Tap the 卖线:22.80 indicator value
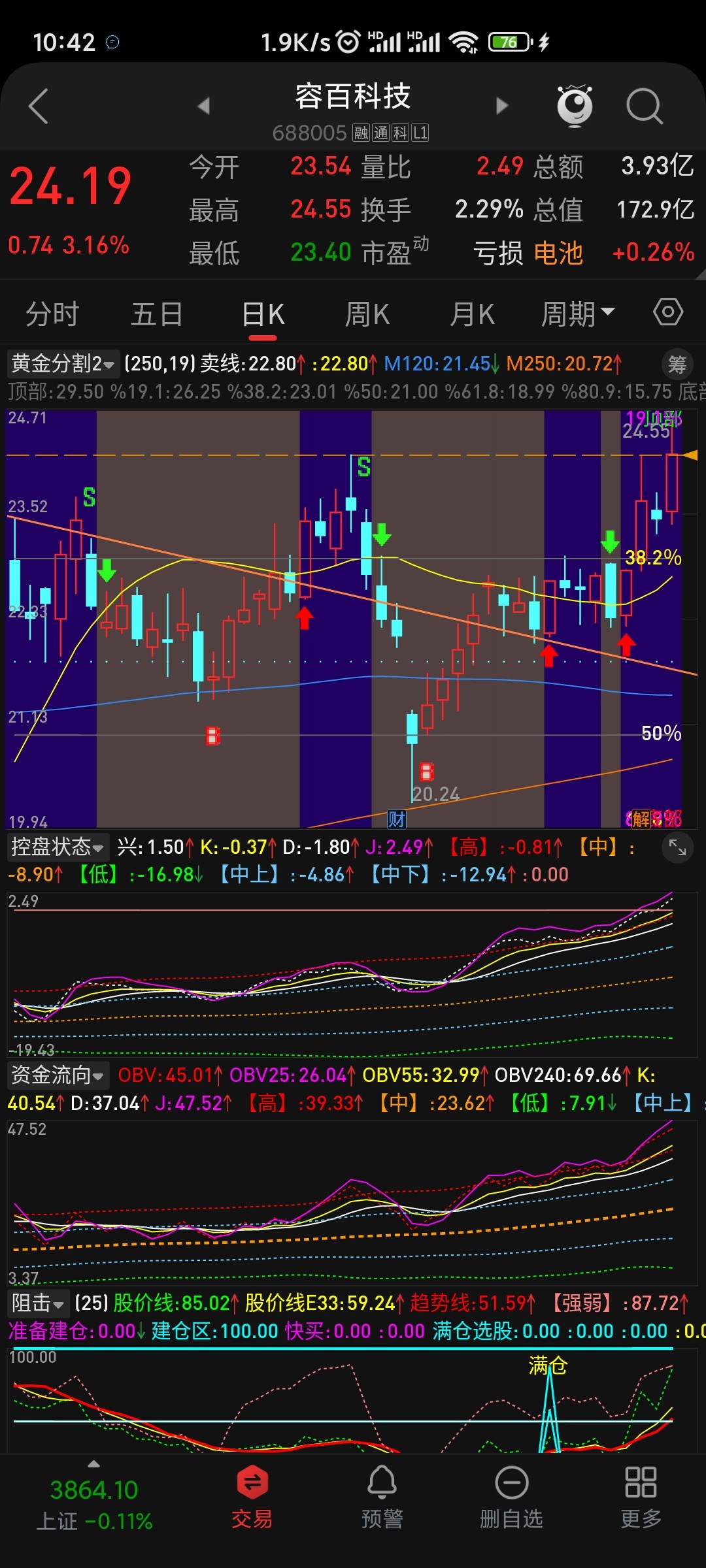706x1568 pixels. coord(253,364)
